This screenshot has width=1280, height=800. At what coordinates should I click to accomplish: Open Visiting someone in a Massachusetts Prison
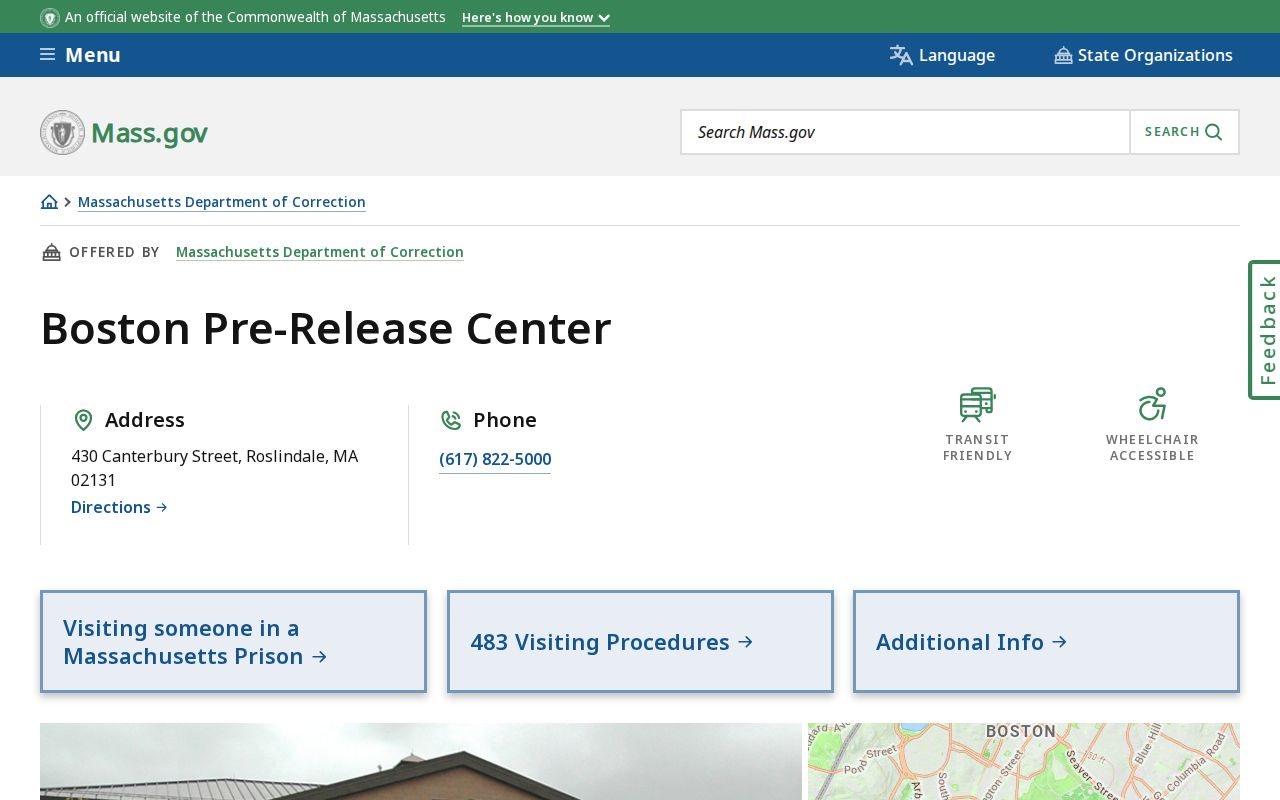233,642
